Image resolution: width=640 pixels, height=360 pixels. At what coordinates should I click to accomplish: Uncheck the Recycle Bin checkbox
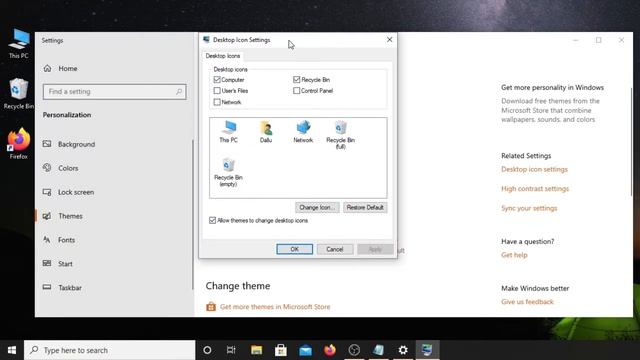[297, 80]
